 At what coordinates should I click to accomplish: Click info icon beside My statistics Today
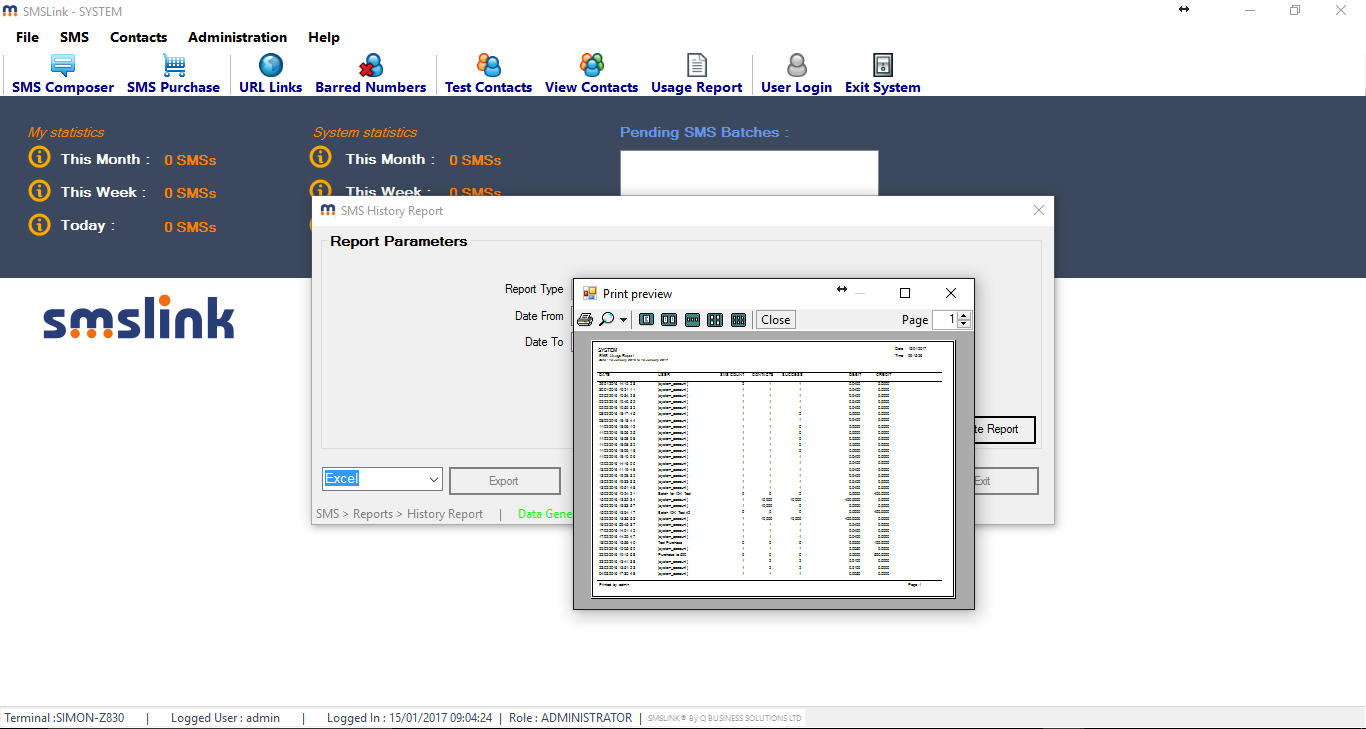39,225
